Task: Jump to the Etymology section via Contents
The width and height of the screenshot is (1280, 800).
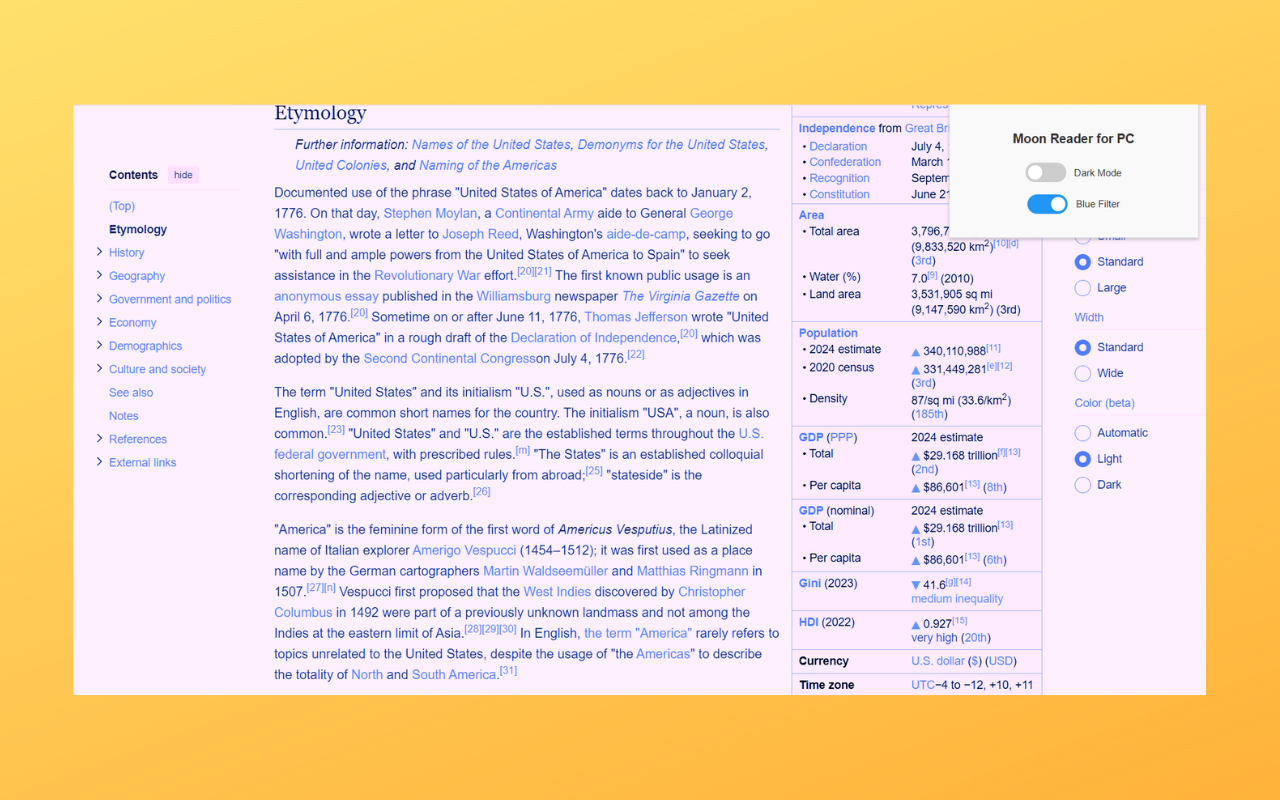Action: pos(137,229)
